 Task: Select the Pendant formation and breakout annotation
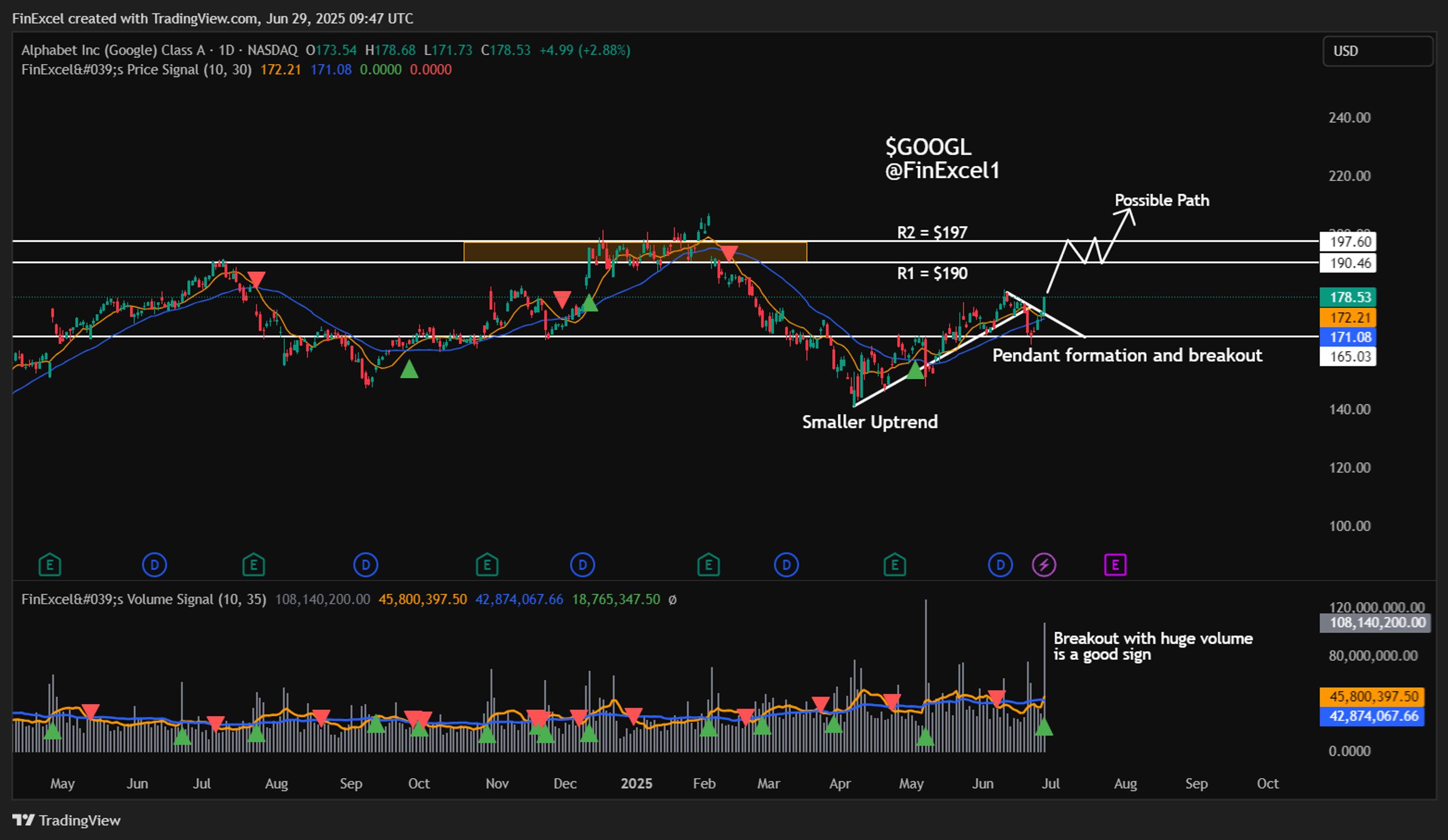pos(1127,355)
